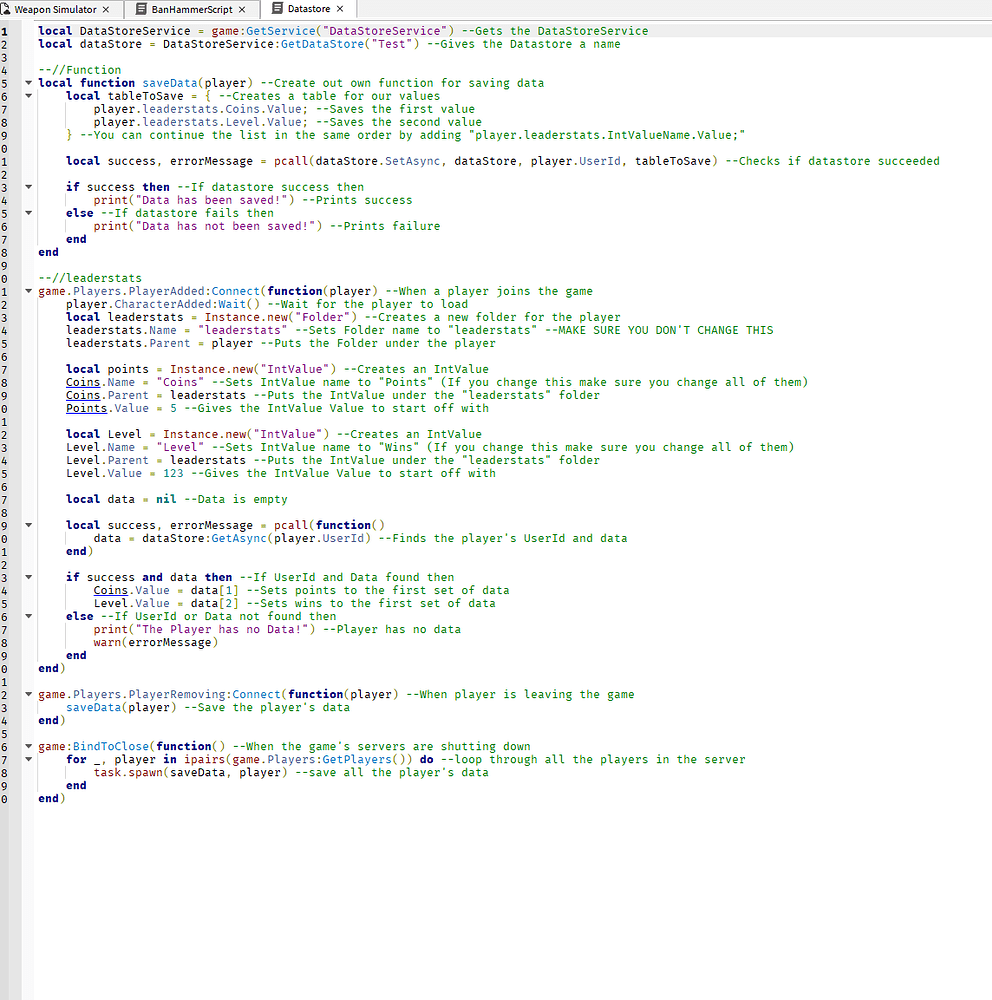This screenshot has height=1000, width=992.
Task: Close the Weapon Simulator tab
Action: point(106,10)
